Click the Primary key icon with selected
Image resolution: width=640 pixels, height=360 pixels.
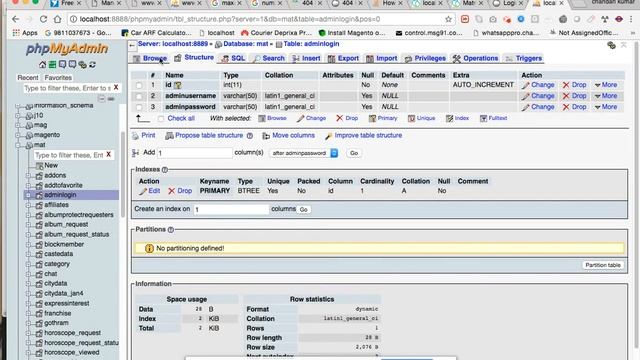[x=372, y=118]
